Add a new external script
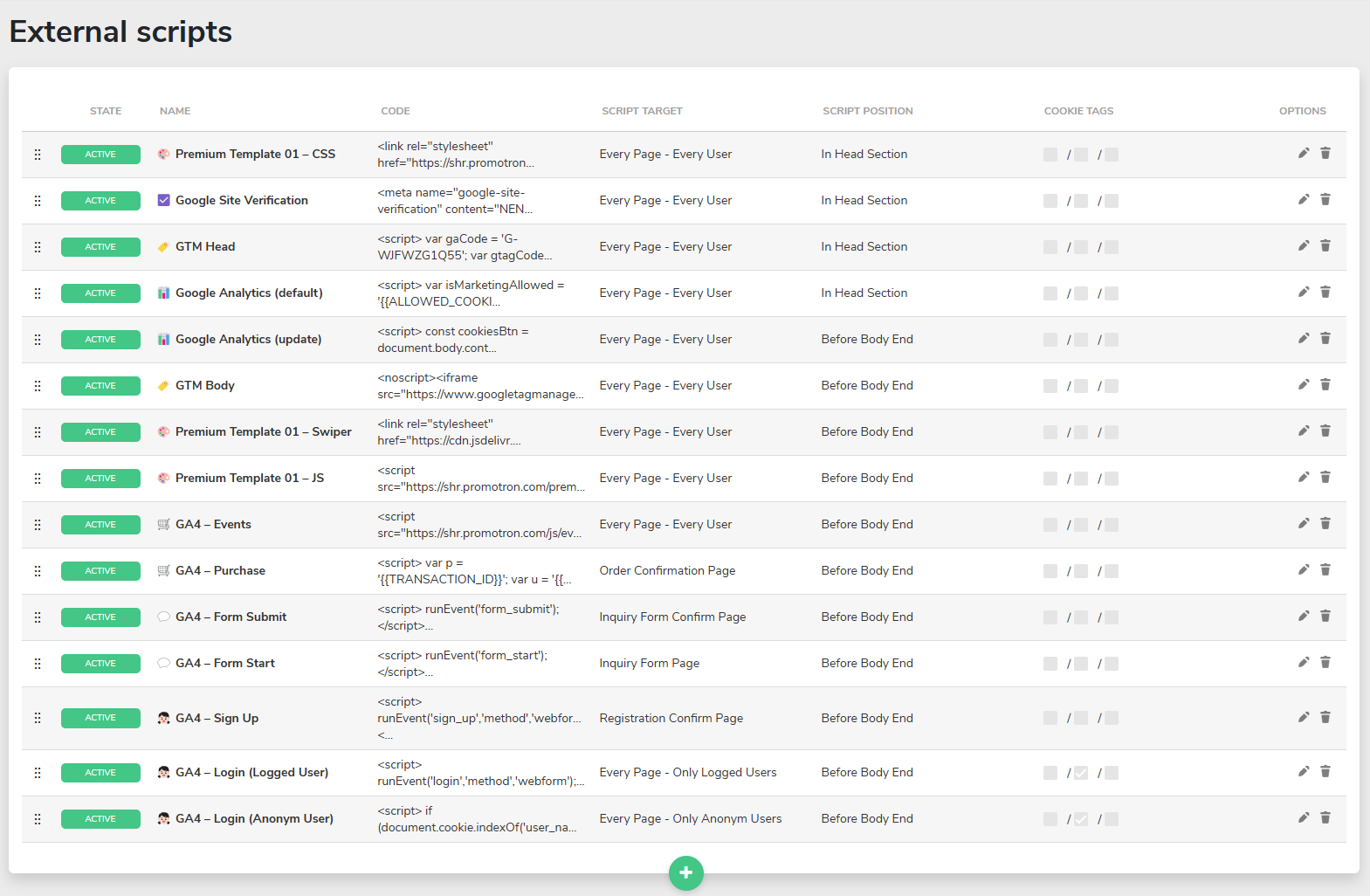The image size is (1370, 896). [x=686, y=872]
